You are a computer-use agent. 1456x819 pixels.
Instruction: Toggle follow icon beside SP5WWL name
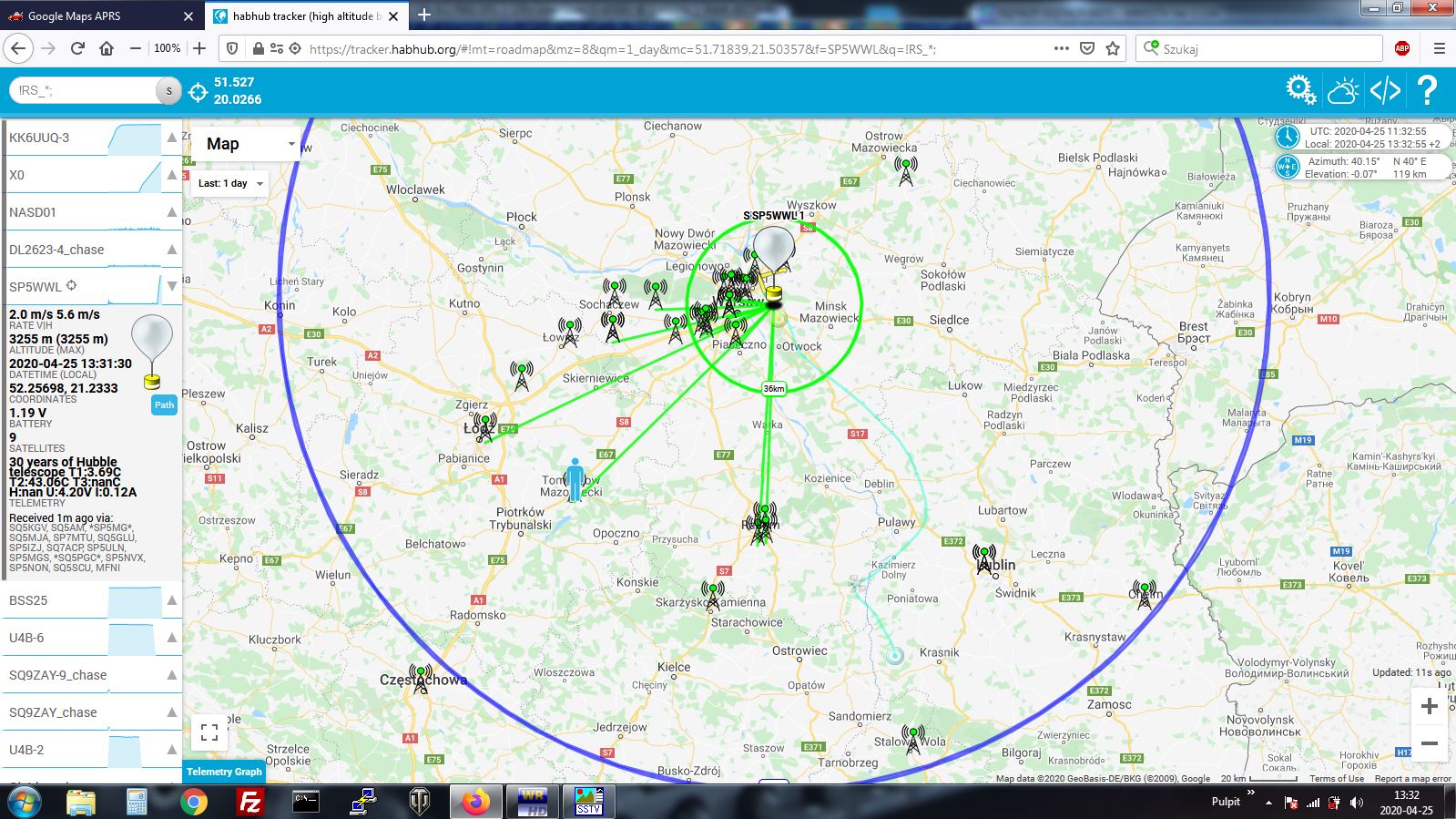point(71,286)
